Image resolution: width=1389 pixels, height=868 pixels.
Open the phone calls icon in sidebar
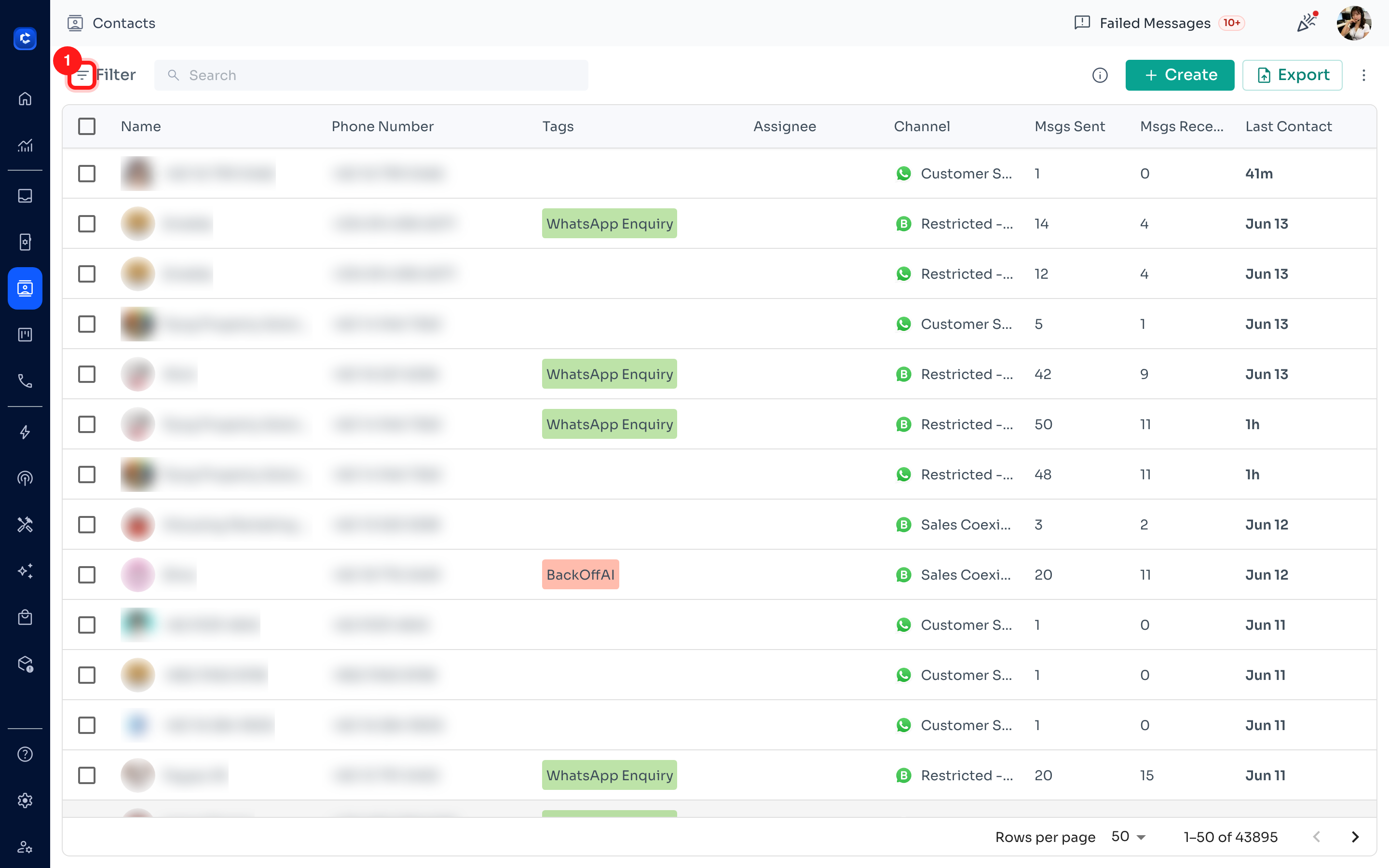click(x=25, y=380)
